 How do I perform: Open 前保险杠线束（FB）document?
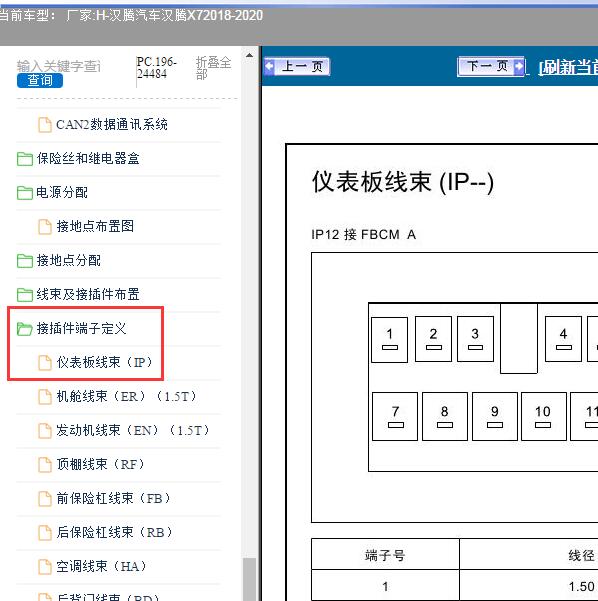[113, 498]
